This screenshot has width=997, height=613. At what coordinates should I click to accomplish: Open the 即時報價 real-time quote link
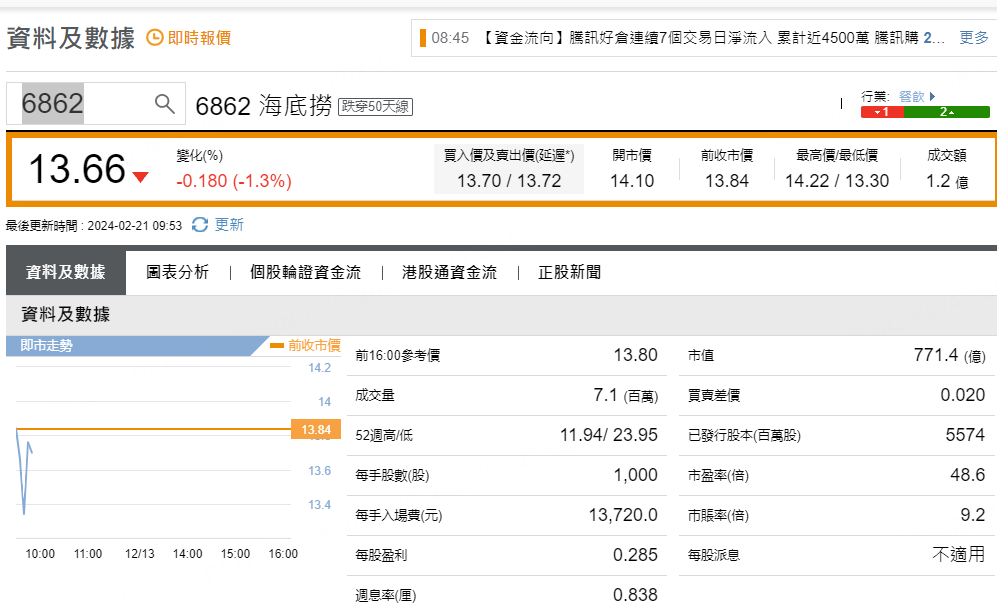pyautogui.click(x=199, y=38)
